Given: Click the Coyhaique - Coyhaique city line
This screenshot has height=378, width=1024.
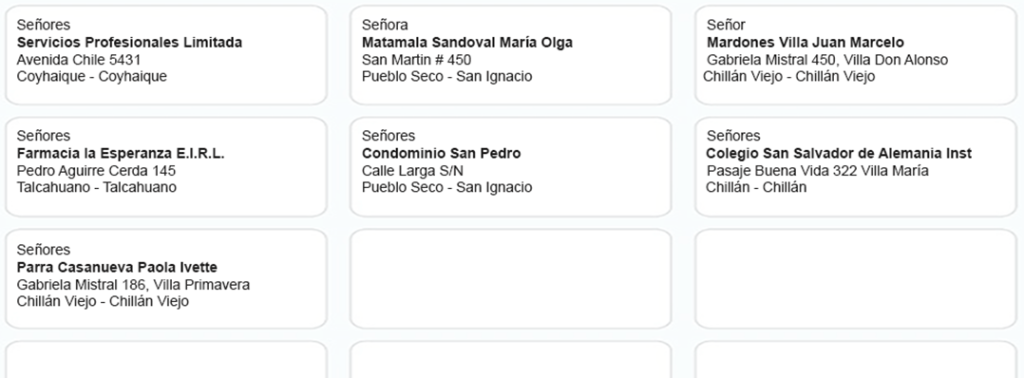Looking at the screenshot, I should pyautogui.click(x=91, y=76).
